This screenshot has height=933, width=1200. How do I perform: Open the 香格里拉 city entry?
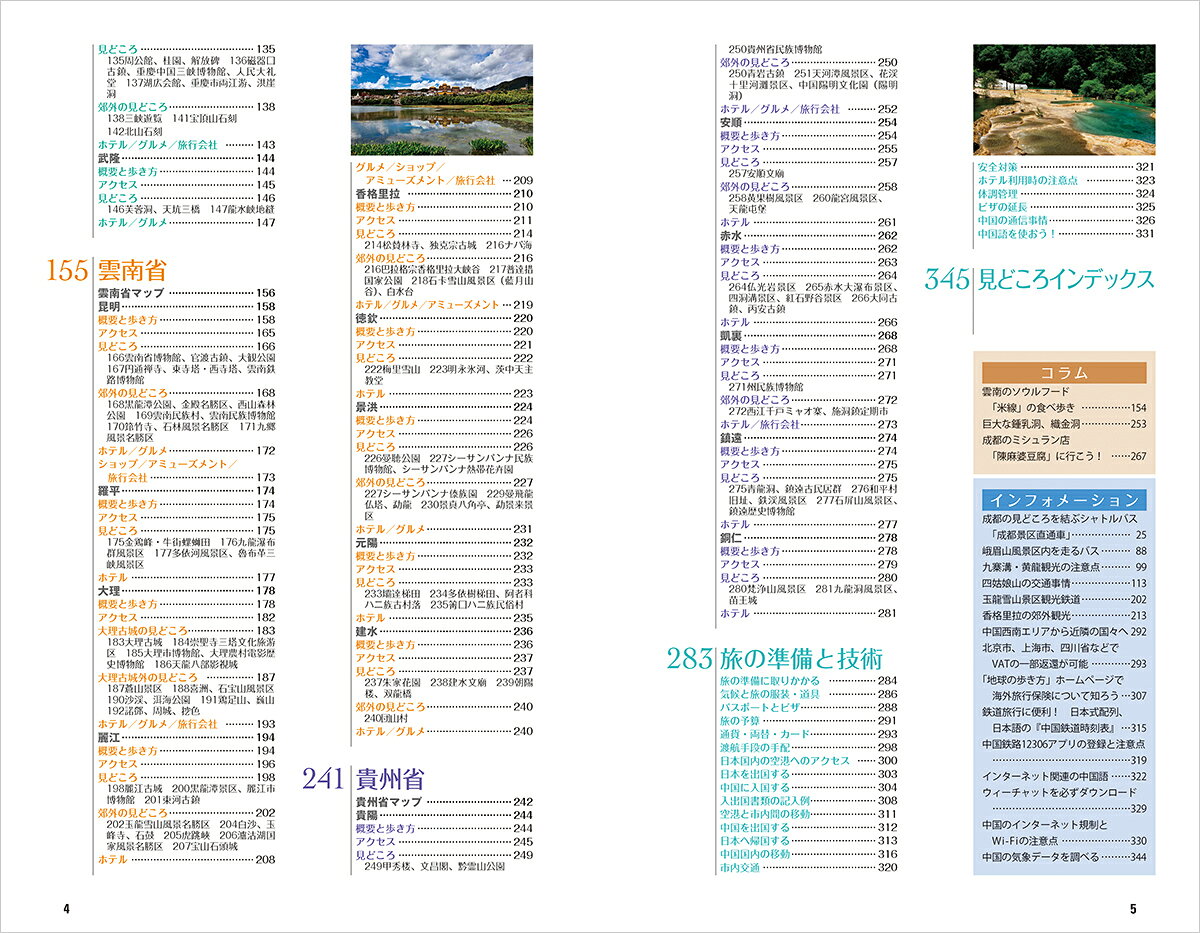[444, 193]
